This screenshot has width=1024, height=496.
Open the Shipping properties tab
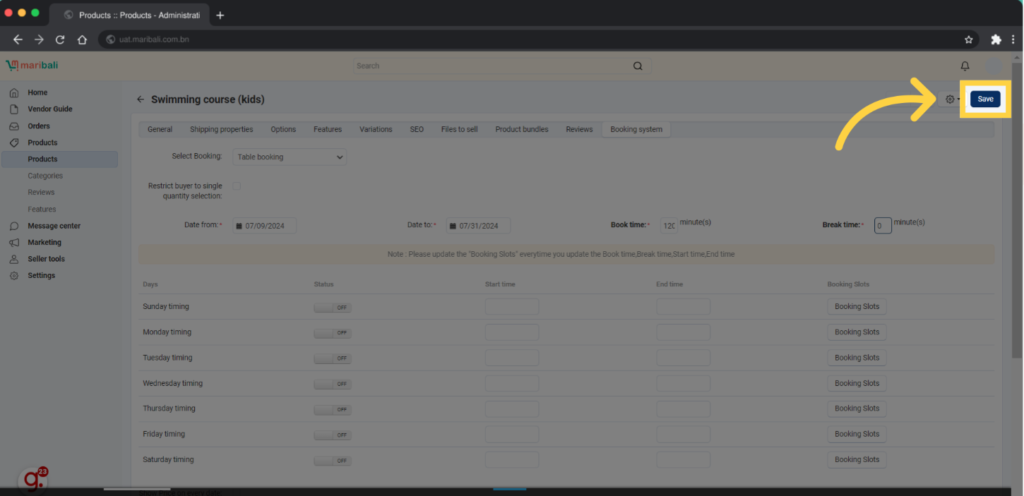(x=221, y=129)
